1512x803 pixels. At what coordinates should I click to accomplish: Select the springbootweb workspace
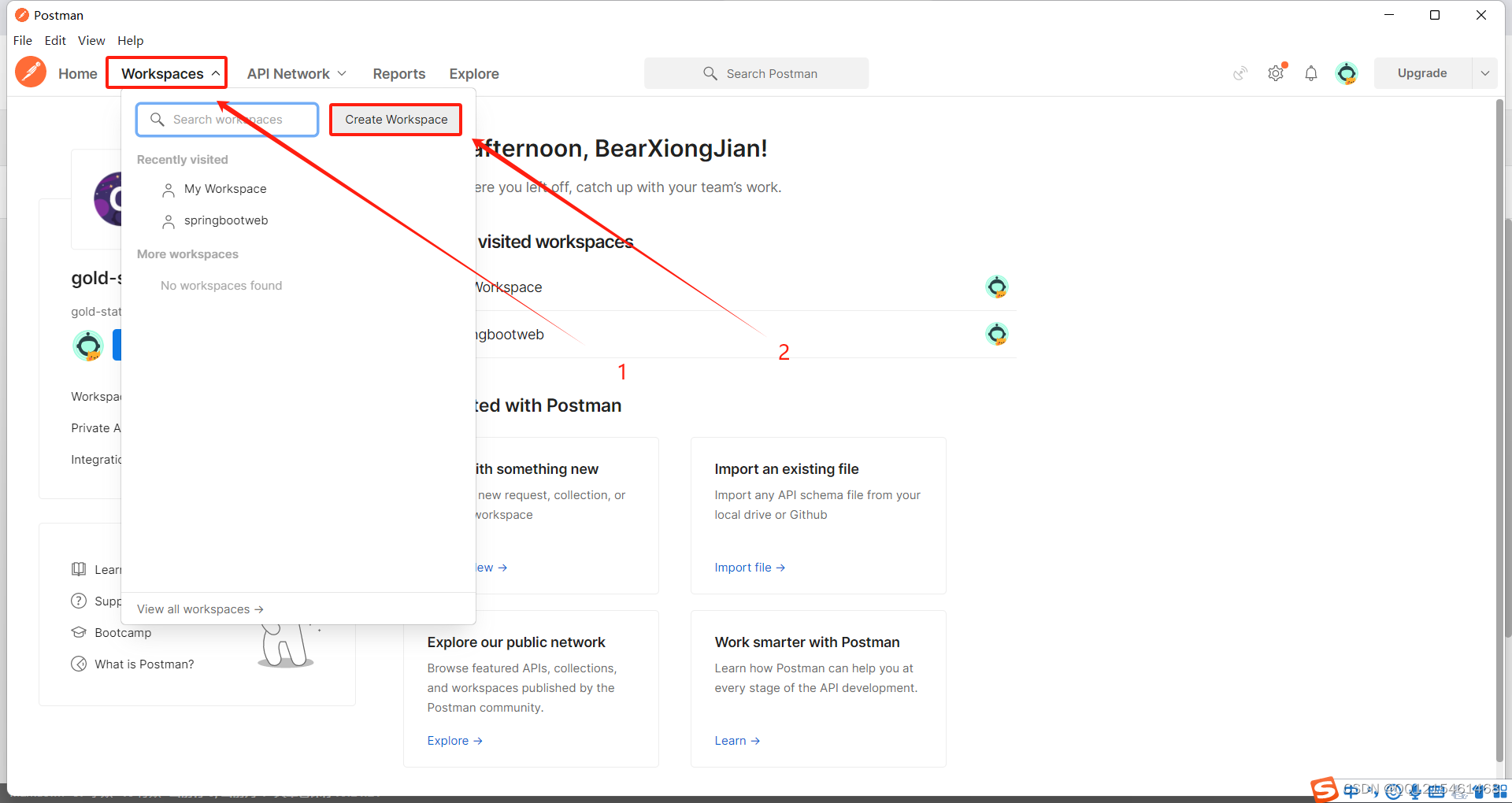225,220
